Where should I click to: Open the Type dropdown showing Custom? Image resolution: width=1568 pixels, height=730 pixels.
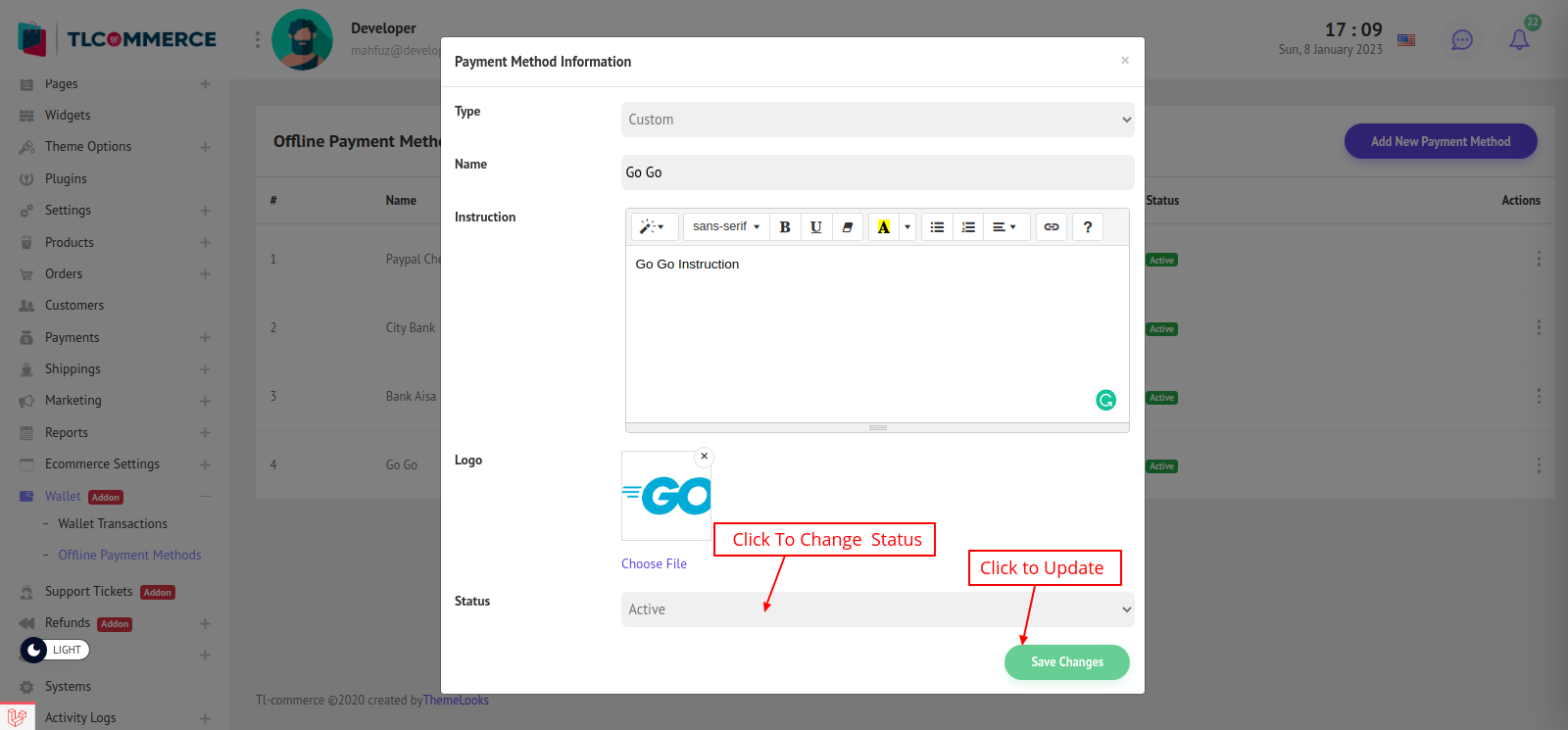pyautogui.click(x=877, y=120)
